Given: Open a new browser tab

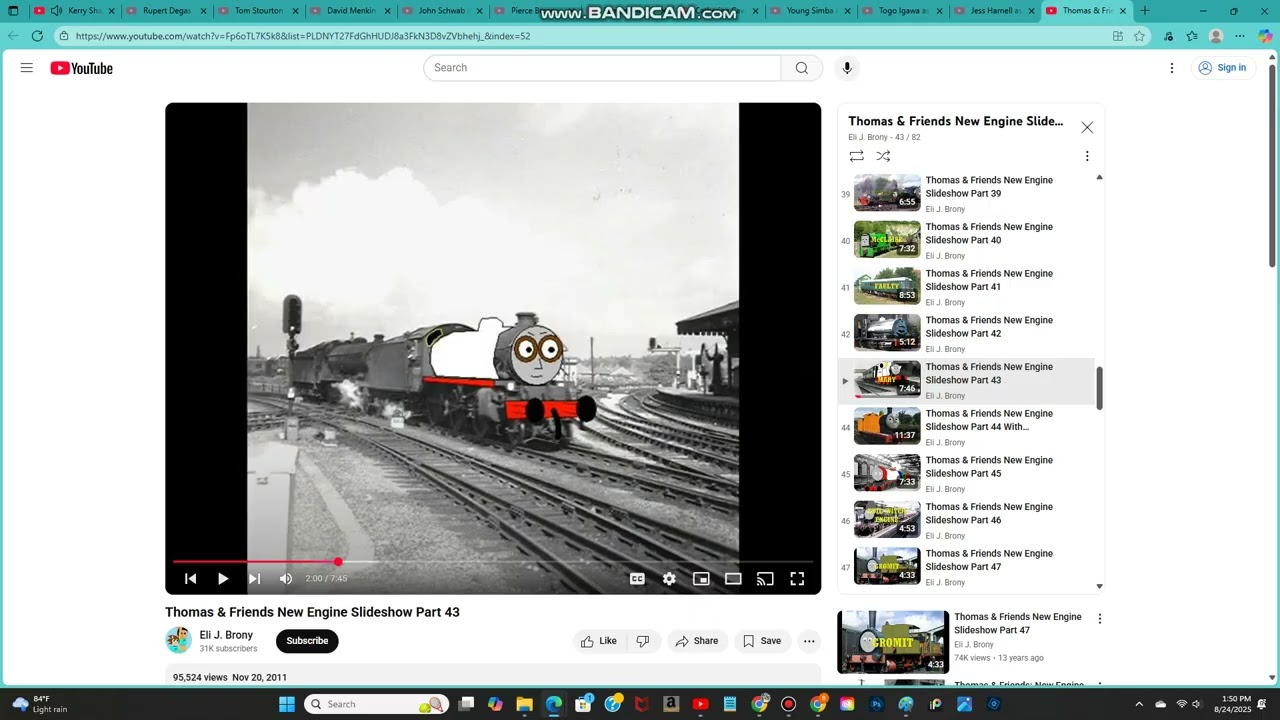Looking at the screenshot, I should 1145,11.
